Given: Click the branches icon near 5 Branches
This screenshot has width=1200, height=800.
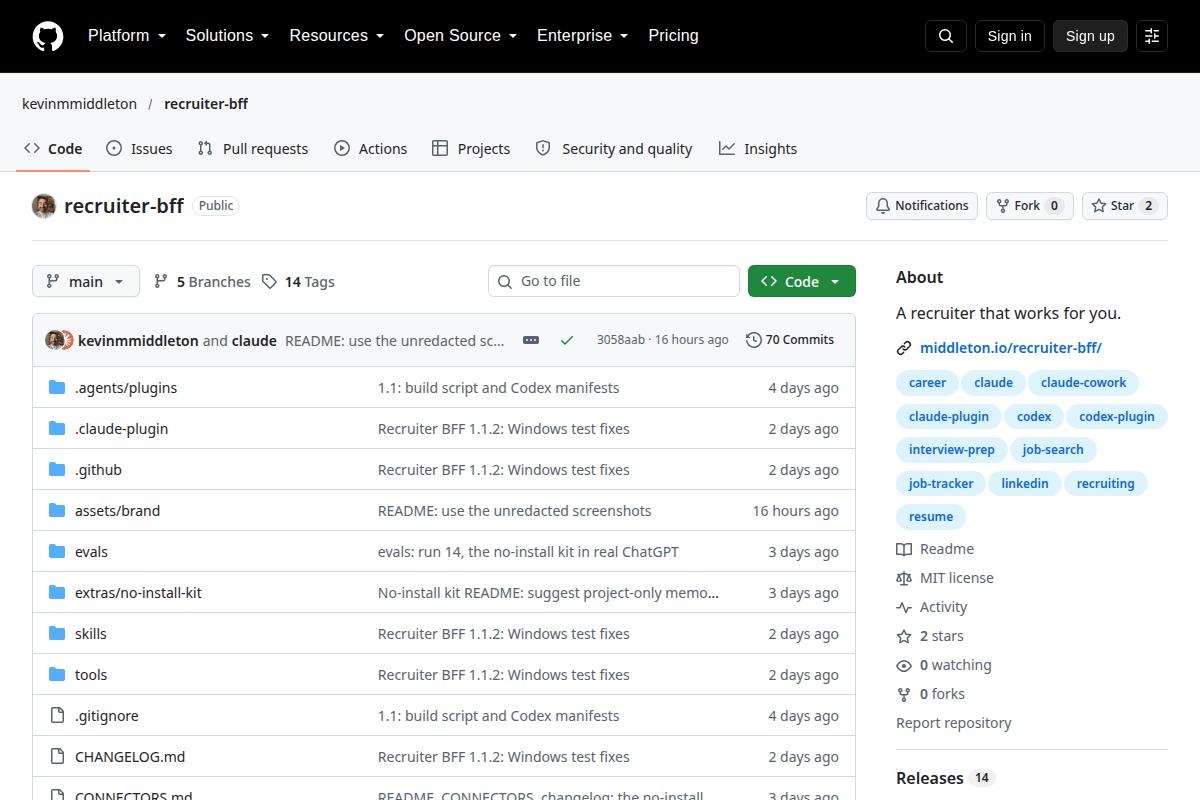Looking at the screenshot, I should pos(161,282).
